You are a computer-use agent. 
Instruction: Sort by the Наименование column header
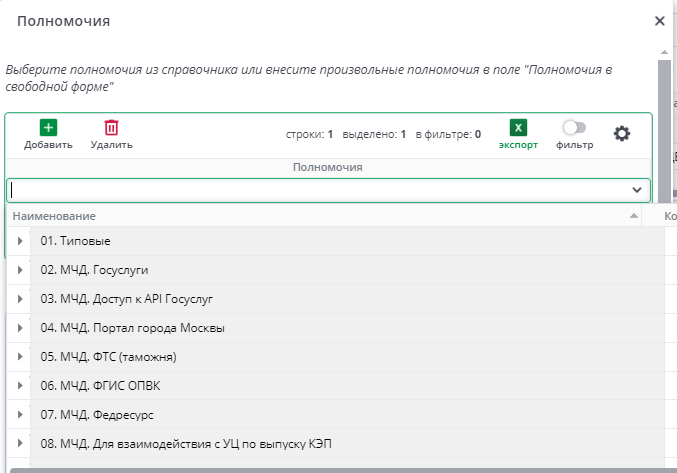pyautogui.click(x=55, y=216)
